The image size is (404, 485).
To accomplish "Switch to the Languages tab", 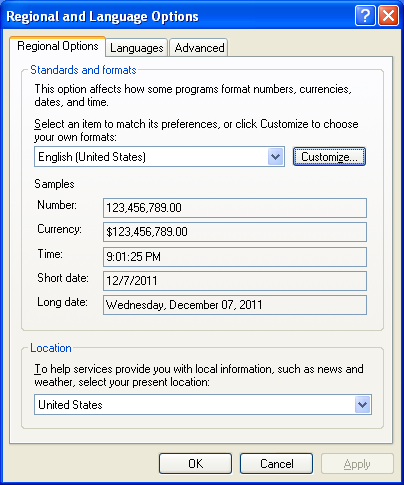I will (137, 48).
